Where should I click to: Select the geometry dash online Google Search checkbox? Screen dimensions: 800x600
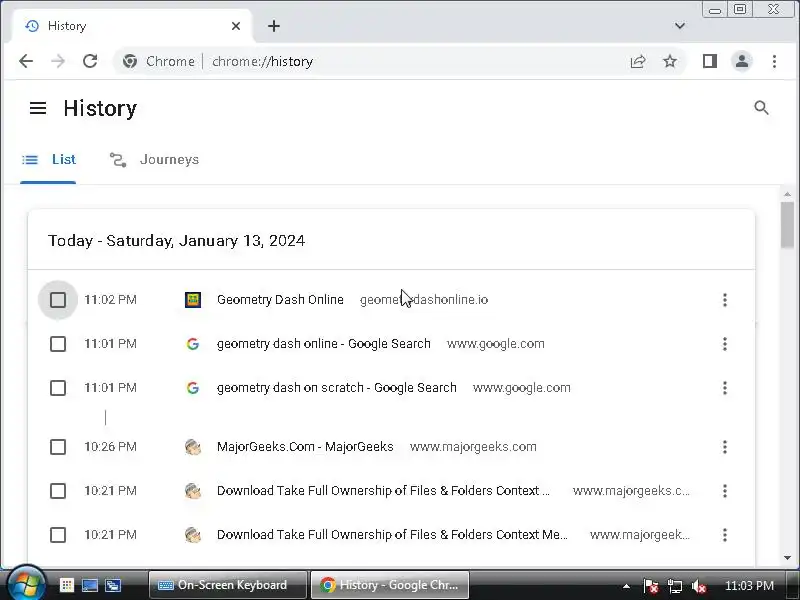point(58,344)
